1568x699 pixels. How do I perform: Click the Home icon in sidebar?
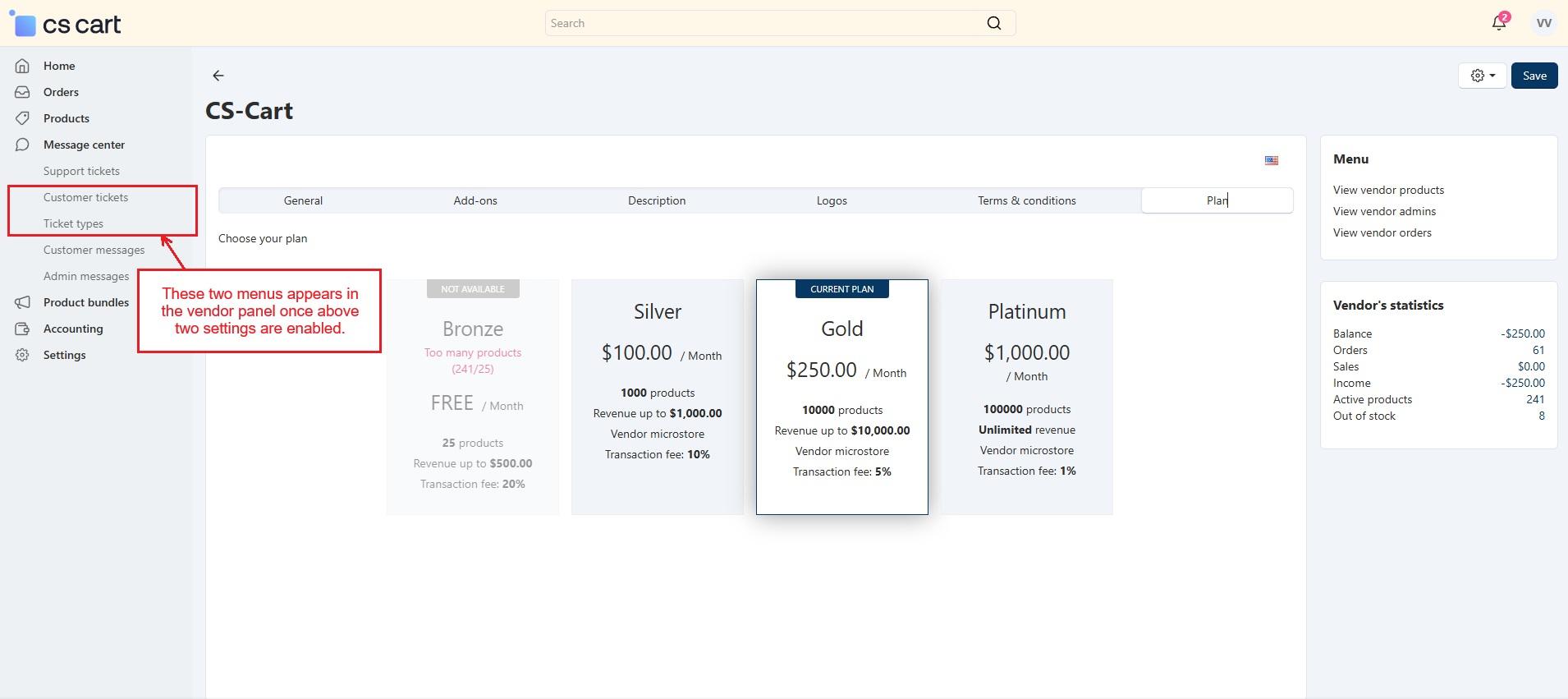(x=22, y=66)
